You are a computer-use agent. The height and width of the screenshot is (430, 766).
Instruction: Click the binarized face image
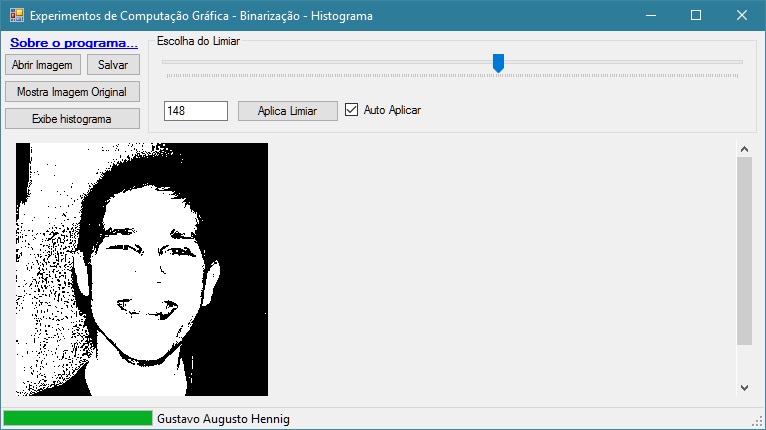coord(142,269)
